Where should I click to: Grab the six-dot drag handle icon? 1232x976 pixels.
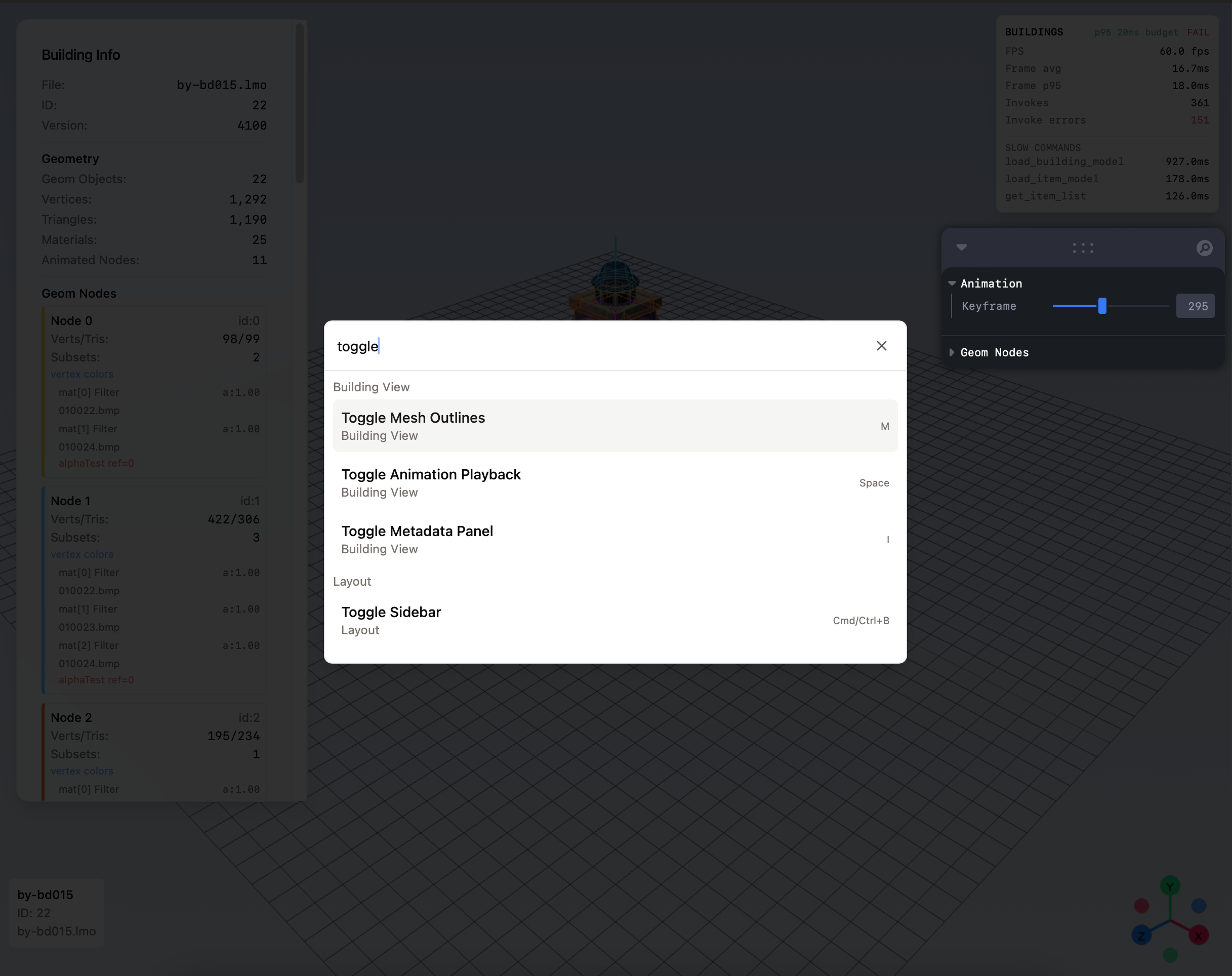click(x=1082, y=248)
